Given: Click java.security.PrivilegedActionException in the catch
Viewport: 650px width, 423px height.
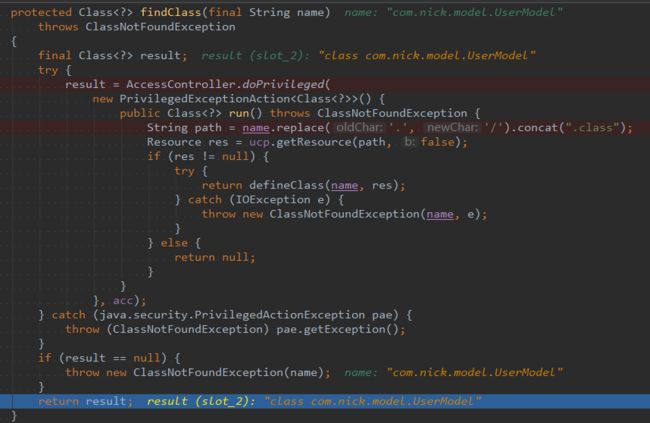Looking at the screenshot, I should [232, 315].
